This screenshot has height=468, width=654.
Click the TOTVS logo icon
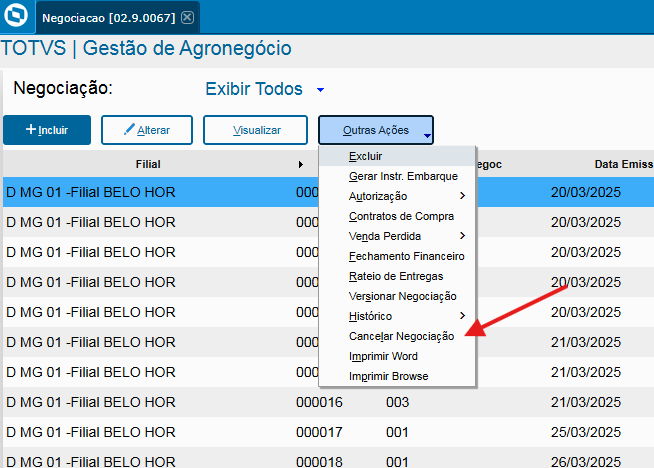point(16,15)
